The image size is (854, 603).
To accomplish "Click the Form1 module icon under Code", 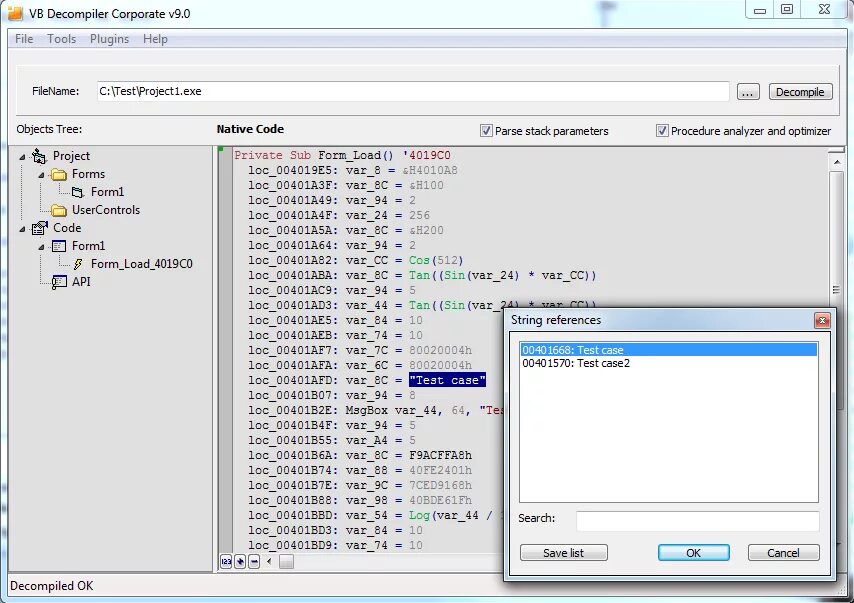I will [58, 246].
